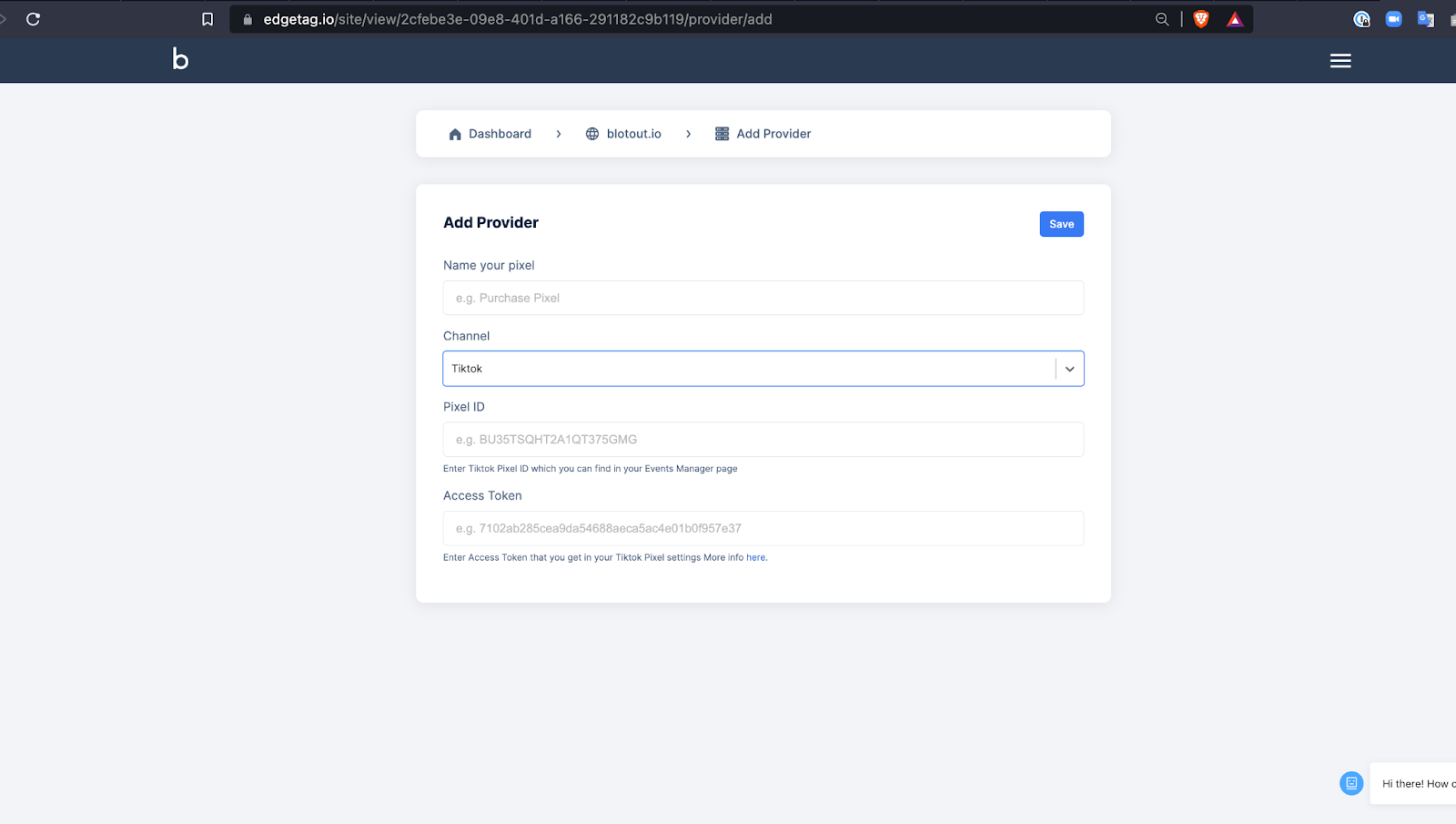Click the Channel dropdown chevron arrow
The height and width of the screenshot is (824, 1456).
[1070, 369]
